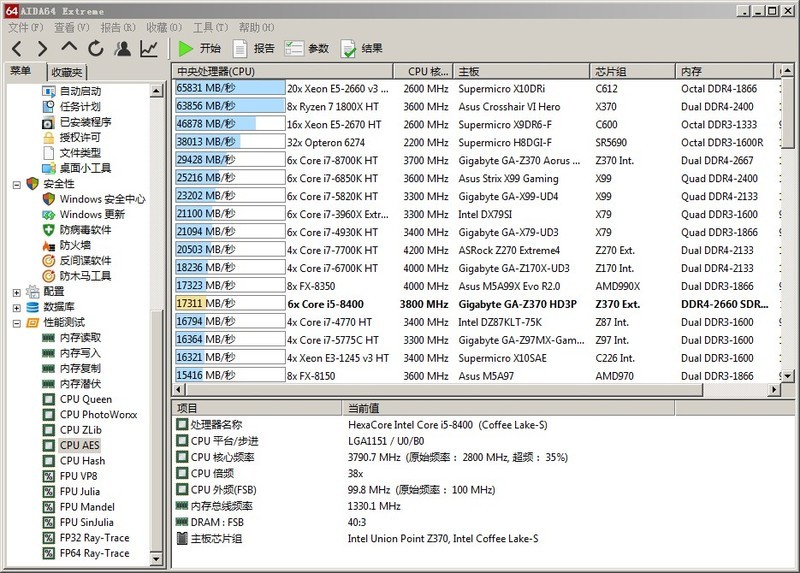
Task: Click the CPU ZLib benchmark icon
Action: [x=48, y=430]
